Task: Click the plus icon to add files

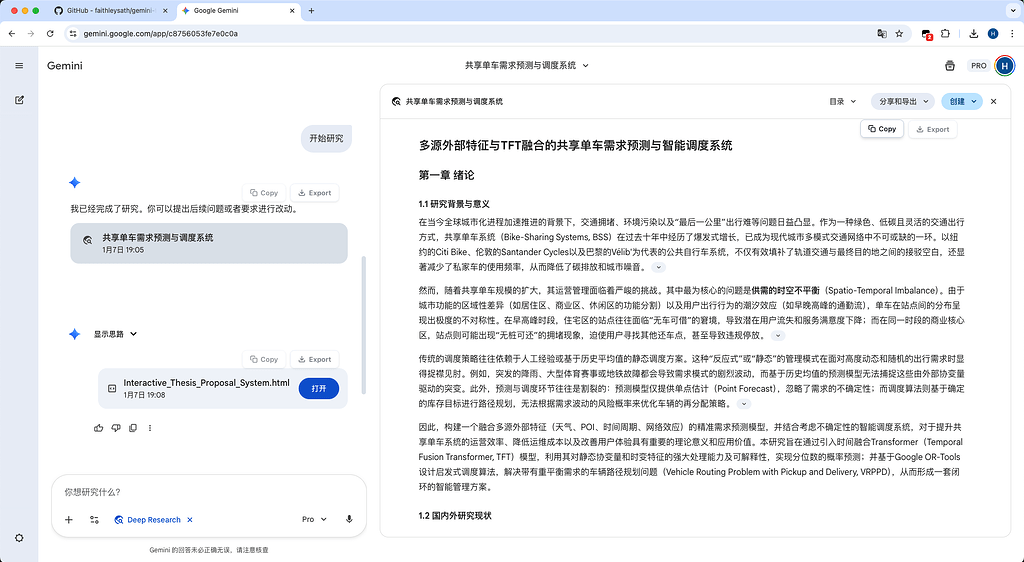Action: (x=69, y=520)
